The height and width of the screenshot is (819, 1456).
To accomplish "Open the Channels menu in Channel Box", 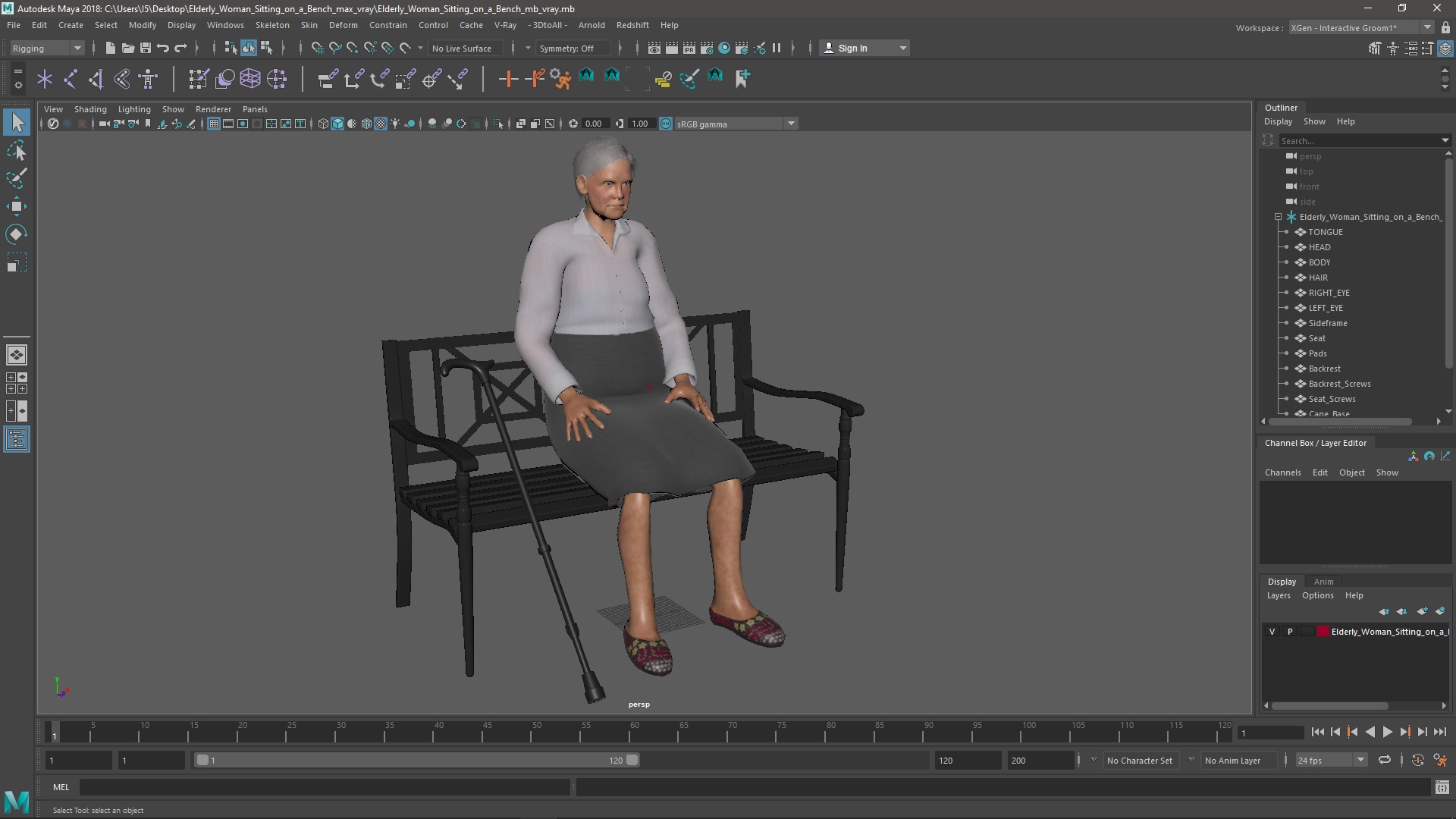I will pyautogui.click(x=1282, y=472).
